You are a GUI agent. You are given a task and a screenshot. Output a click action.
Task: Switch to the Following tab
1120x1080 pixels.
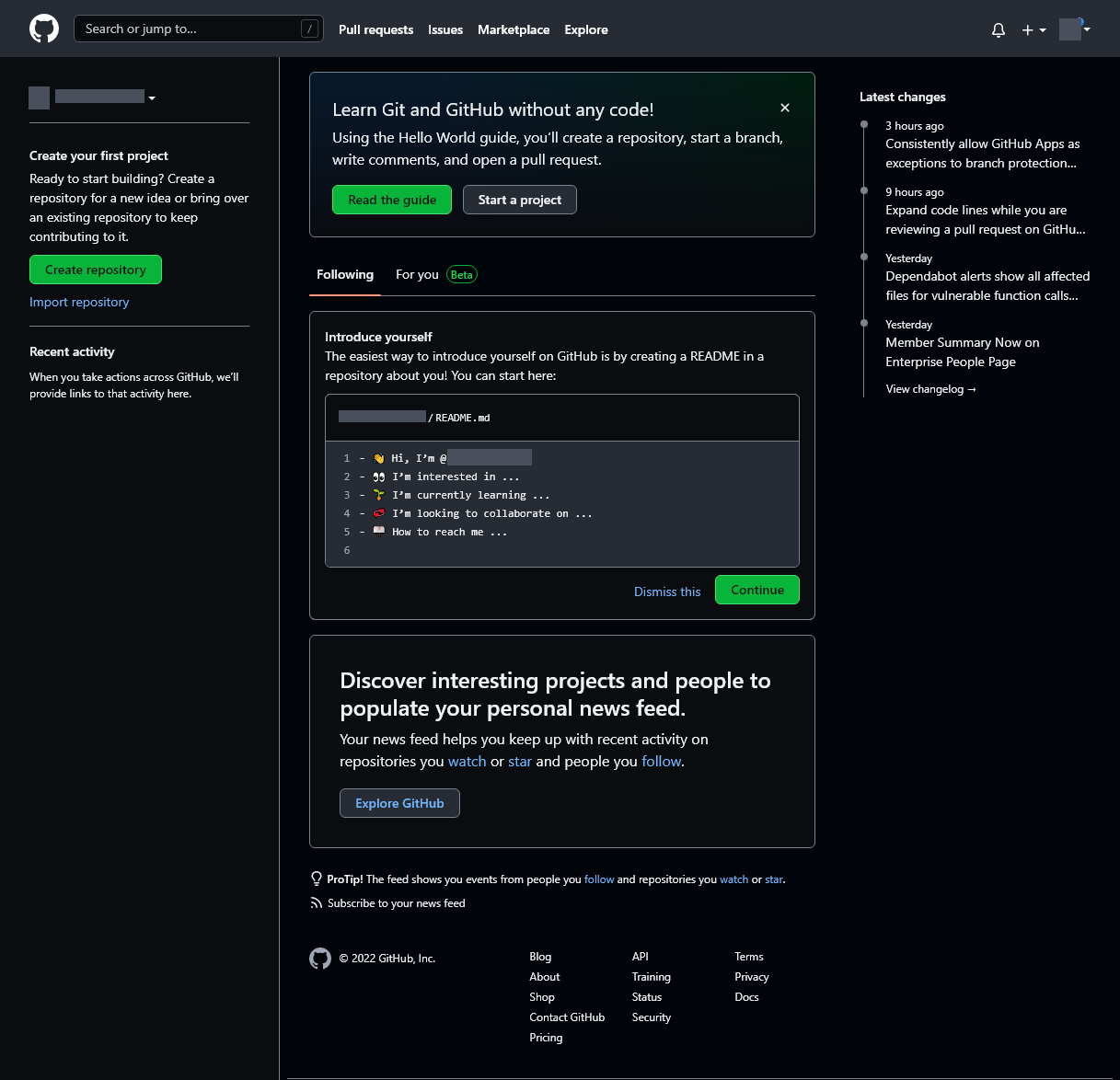coord(345,274)
